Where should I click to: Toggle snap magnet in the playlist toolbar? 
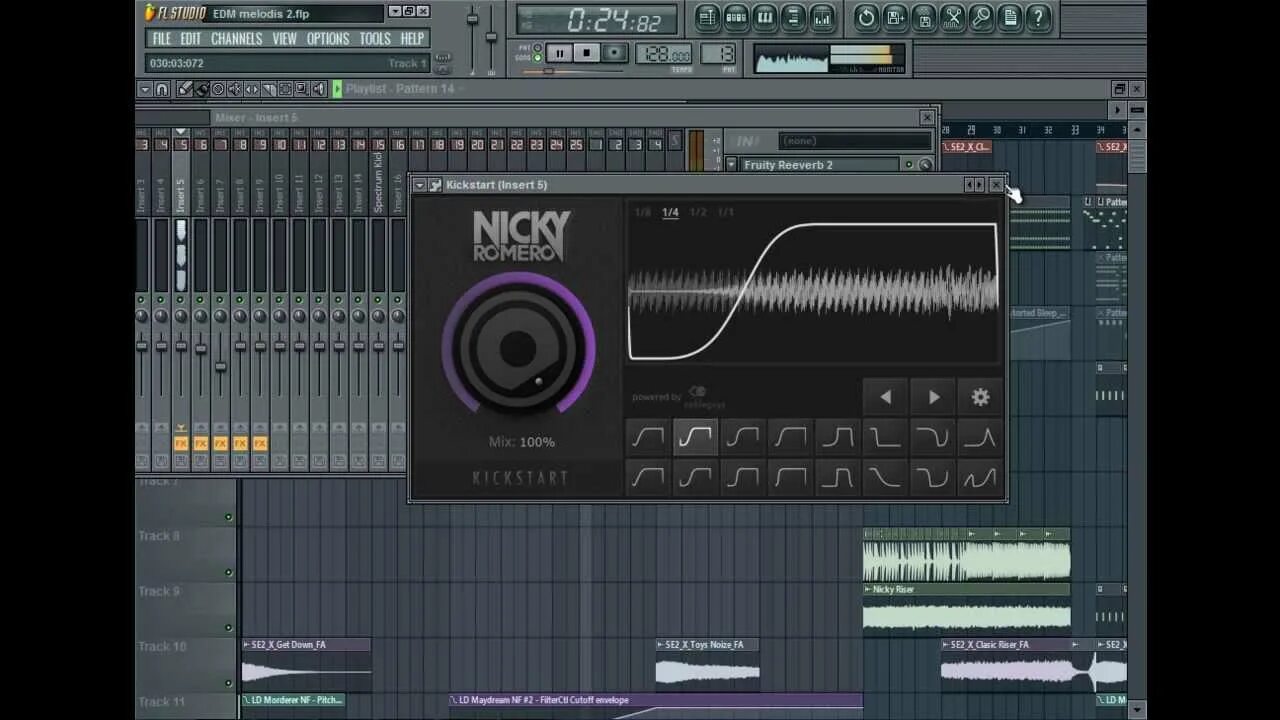[x=163, y=88]
